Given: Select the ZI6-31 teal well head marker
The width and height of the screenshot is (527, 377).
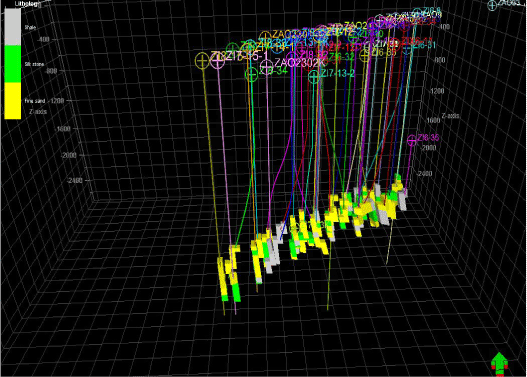Looking at the screenshot, I should 407,49.
